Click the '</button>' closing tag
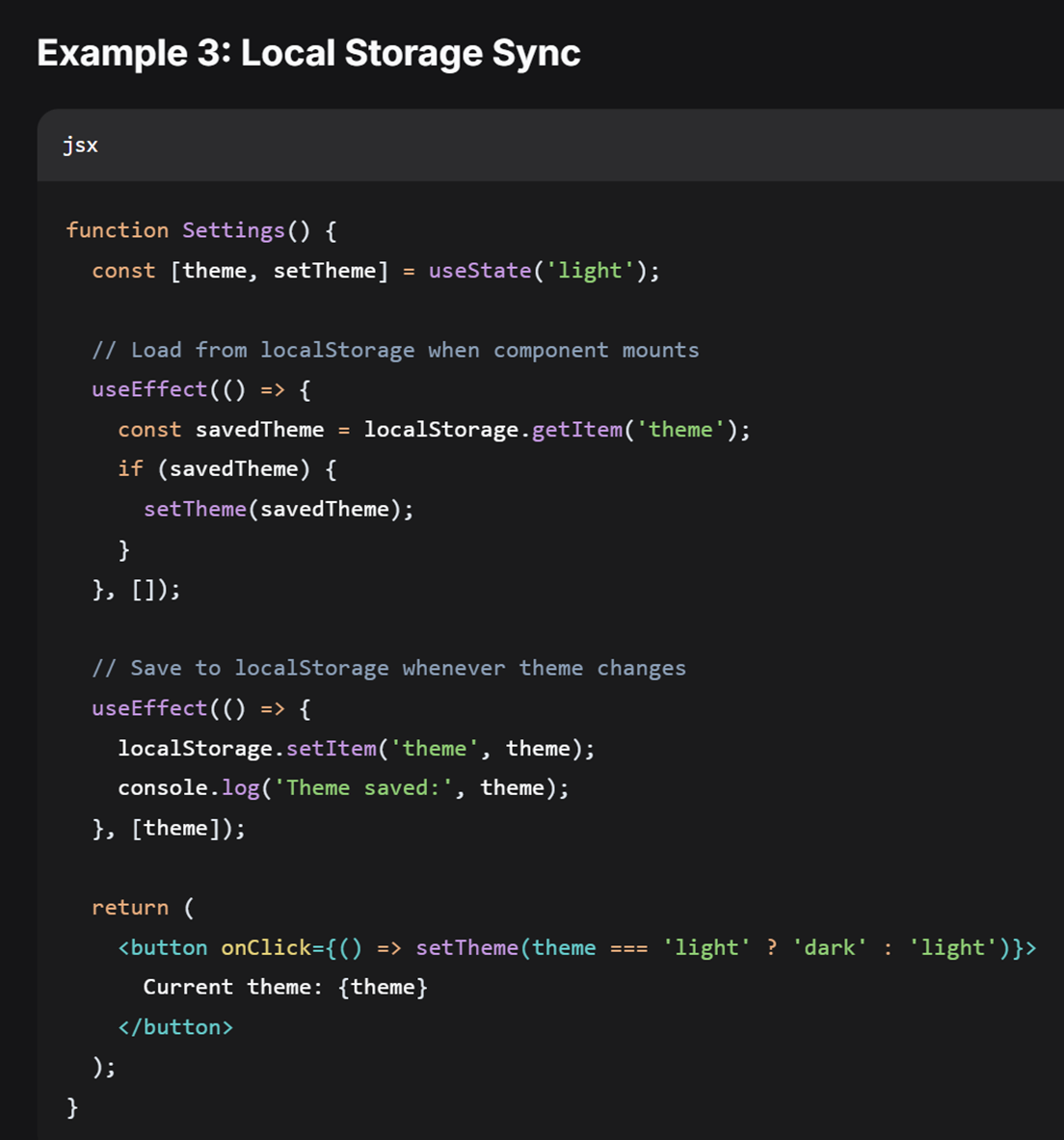Screen dimensions: 1064x1140 175,1027
